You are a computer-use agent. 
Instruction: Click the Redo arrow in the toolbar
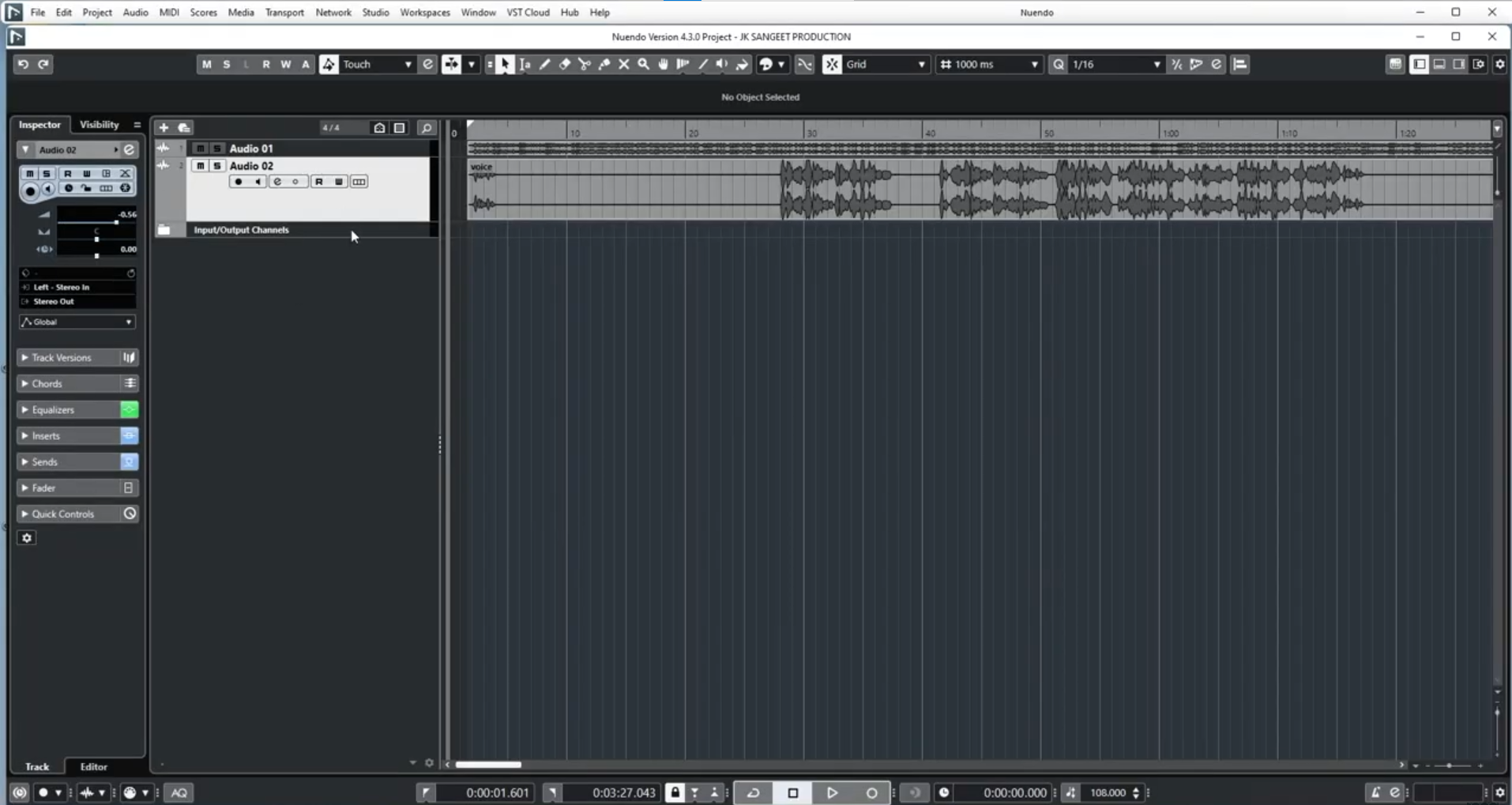coord(43,64)
